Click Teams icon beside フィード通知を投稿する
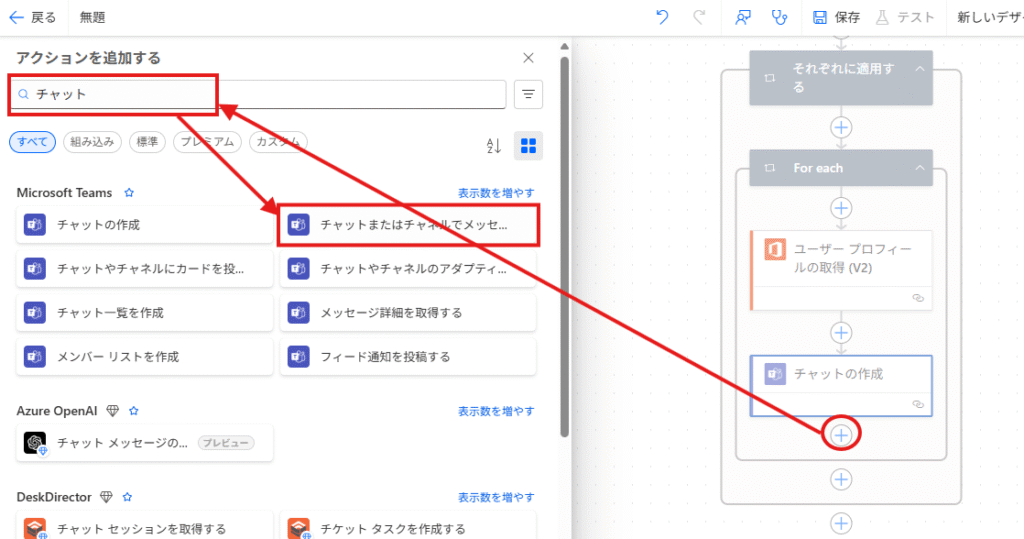This screenshot has height=539, width=1024. (298, 357)
